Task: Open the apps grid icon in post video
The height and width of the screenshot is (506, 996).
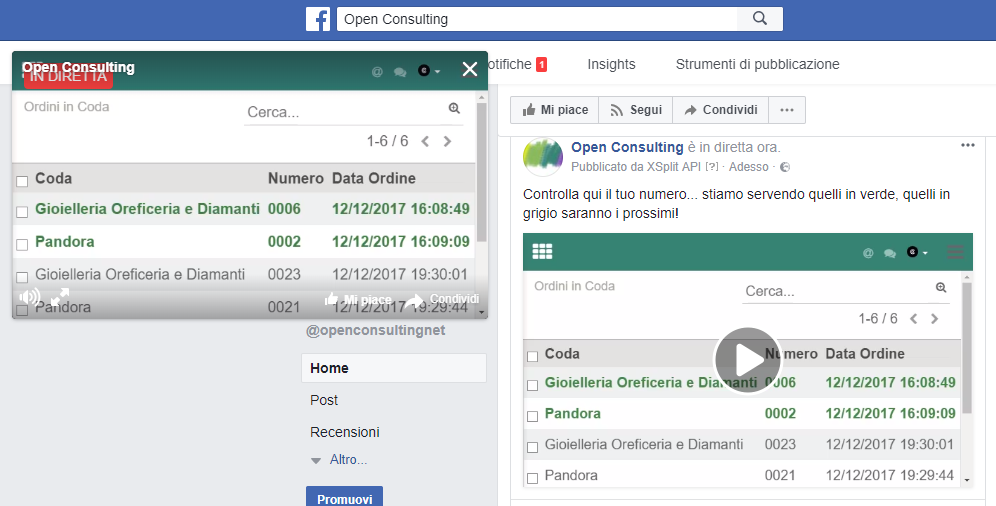Action: click(x=542, y=252)
